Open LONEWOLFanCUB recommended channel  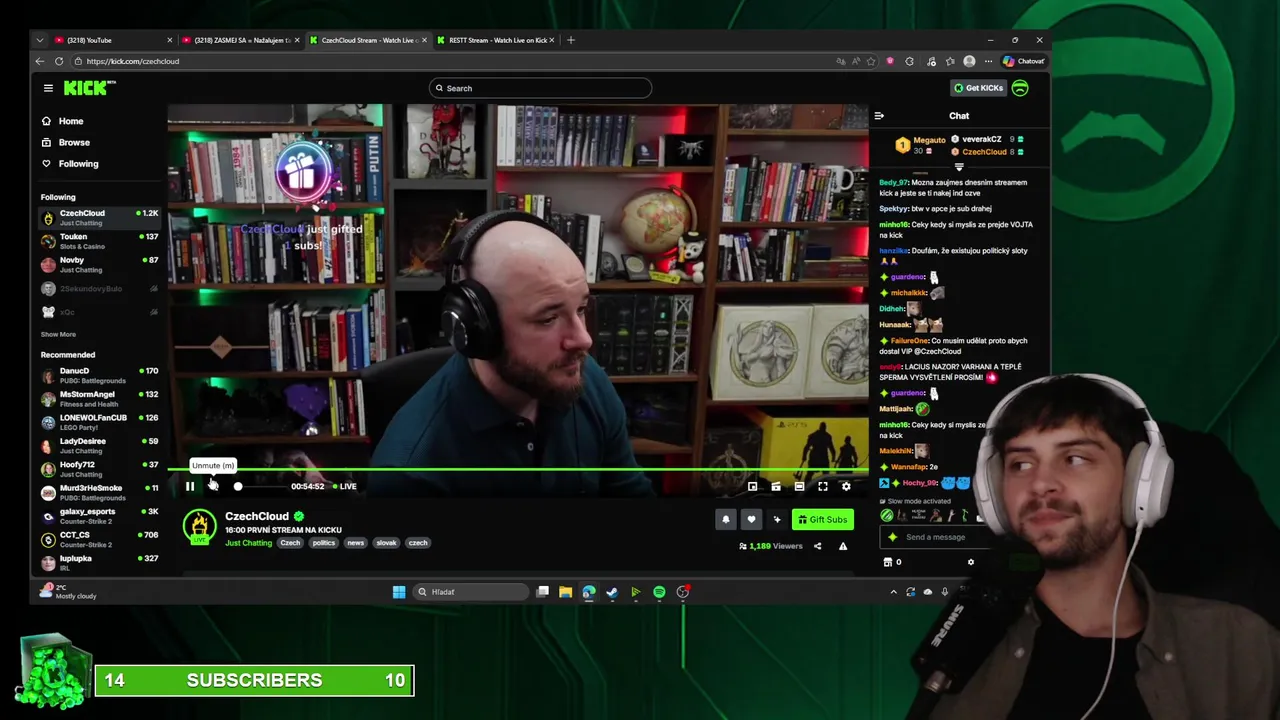[x=100, y=422]
